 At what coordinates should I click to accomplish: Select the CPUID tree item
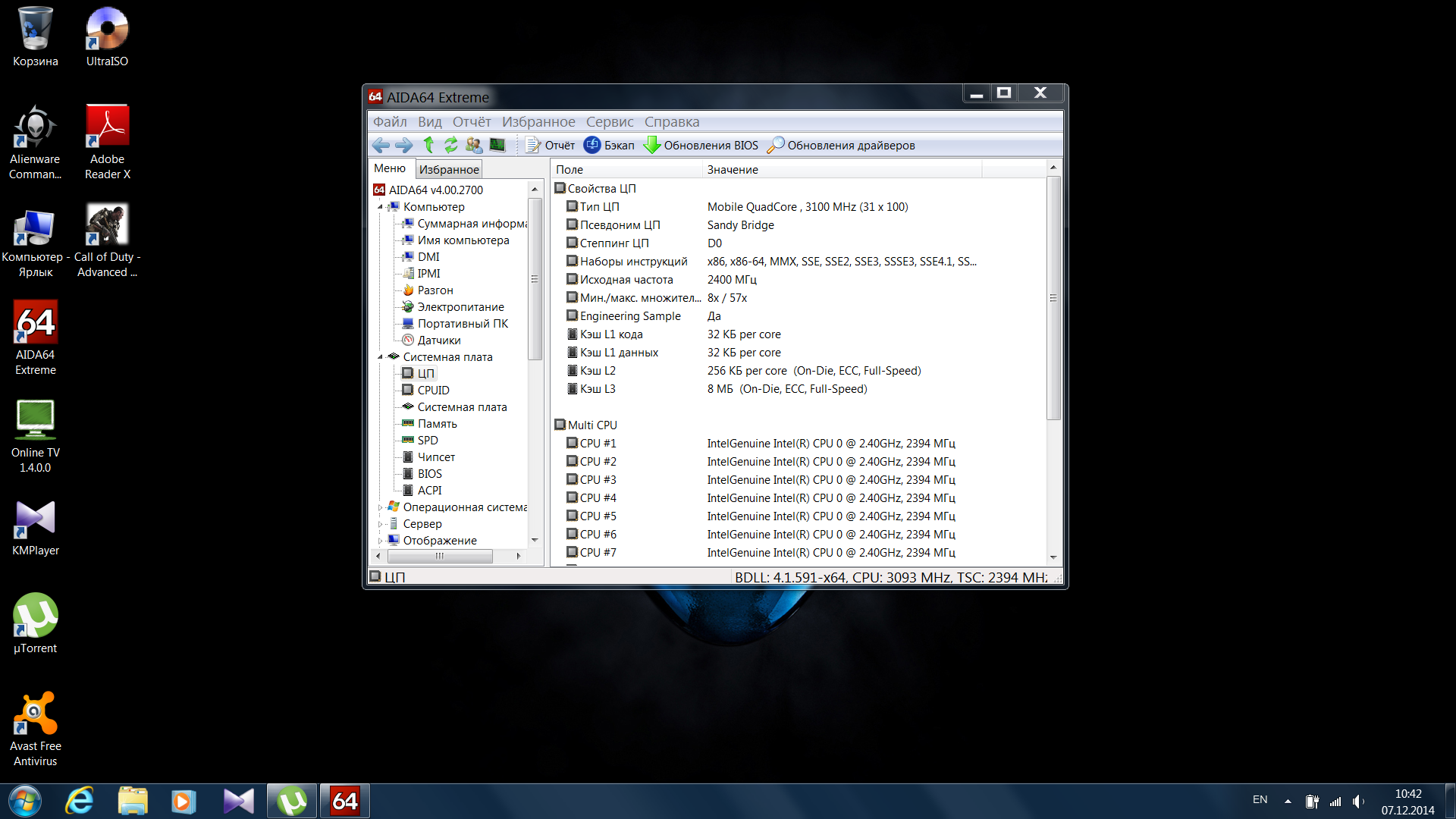click(x=426, y=391)
